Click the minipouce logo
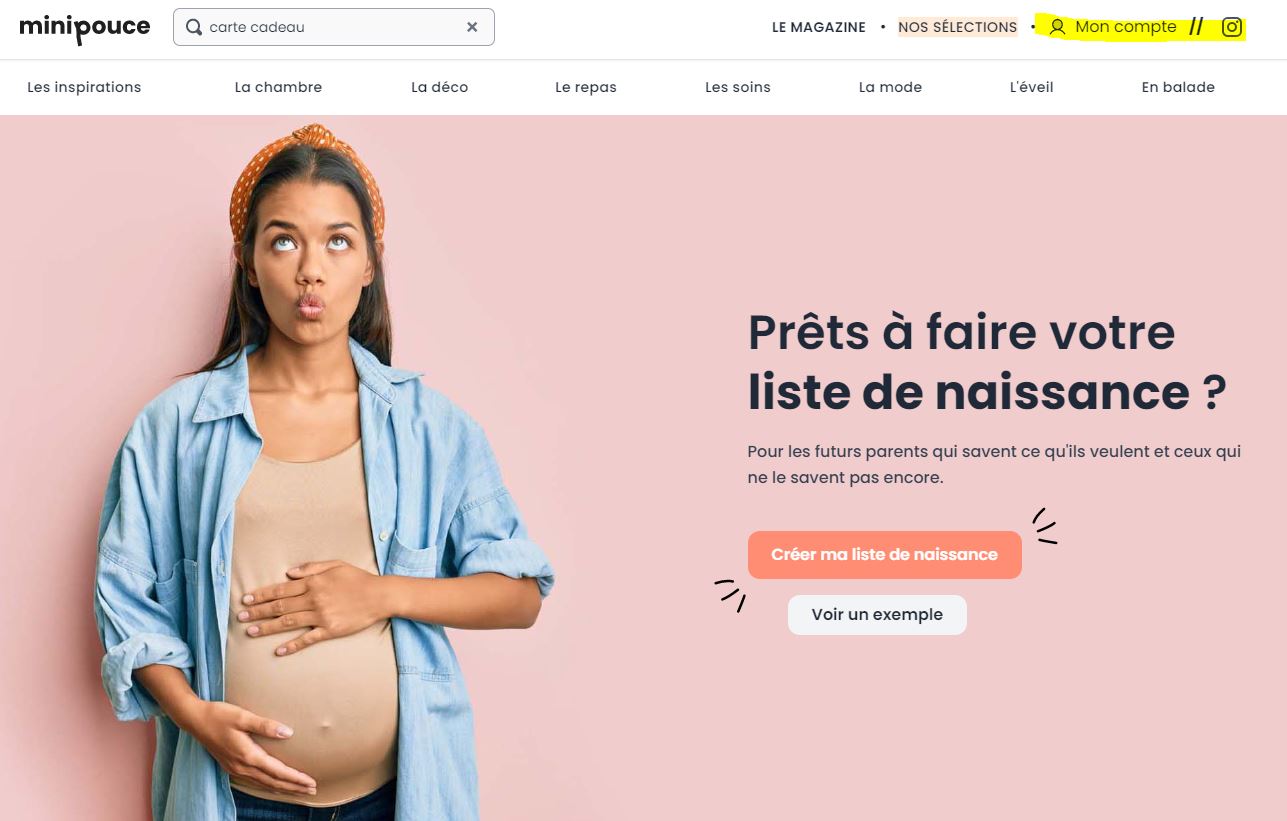Viewport: 1287px width, 821px height. [85, 28]
